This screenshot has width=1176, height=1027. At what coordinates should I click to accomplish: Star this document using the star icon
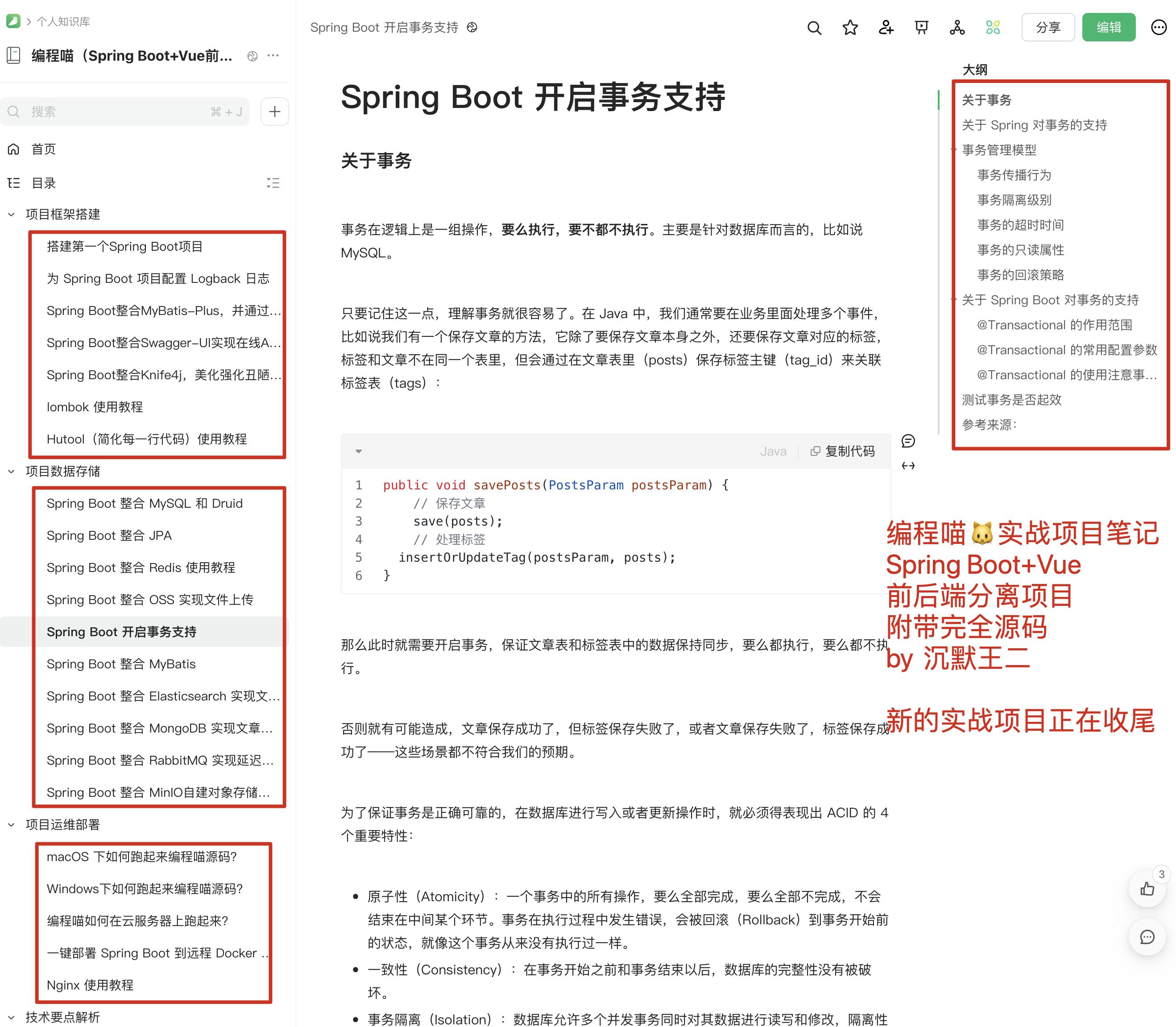[850, 27]
